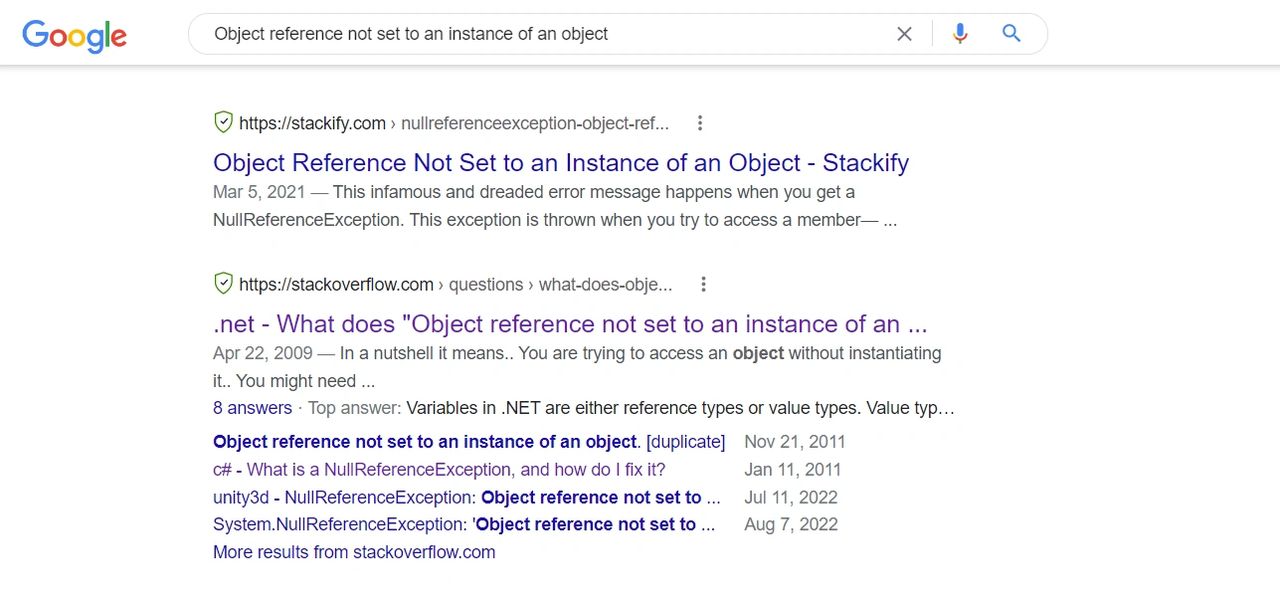Click the 'Nov 21, 2011' date

coord(795,442)
